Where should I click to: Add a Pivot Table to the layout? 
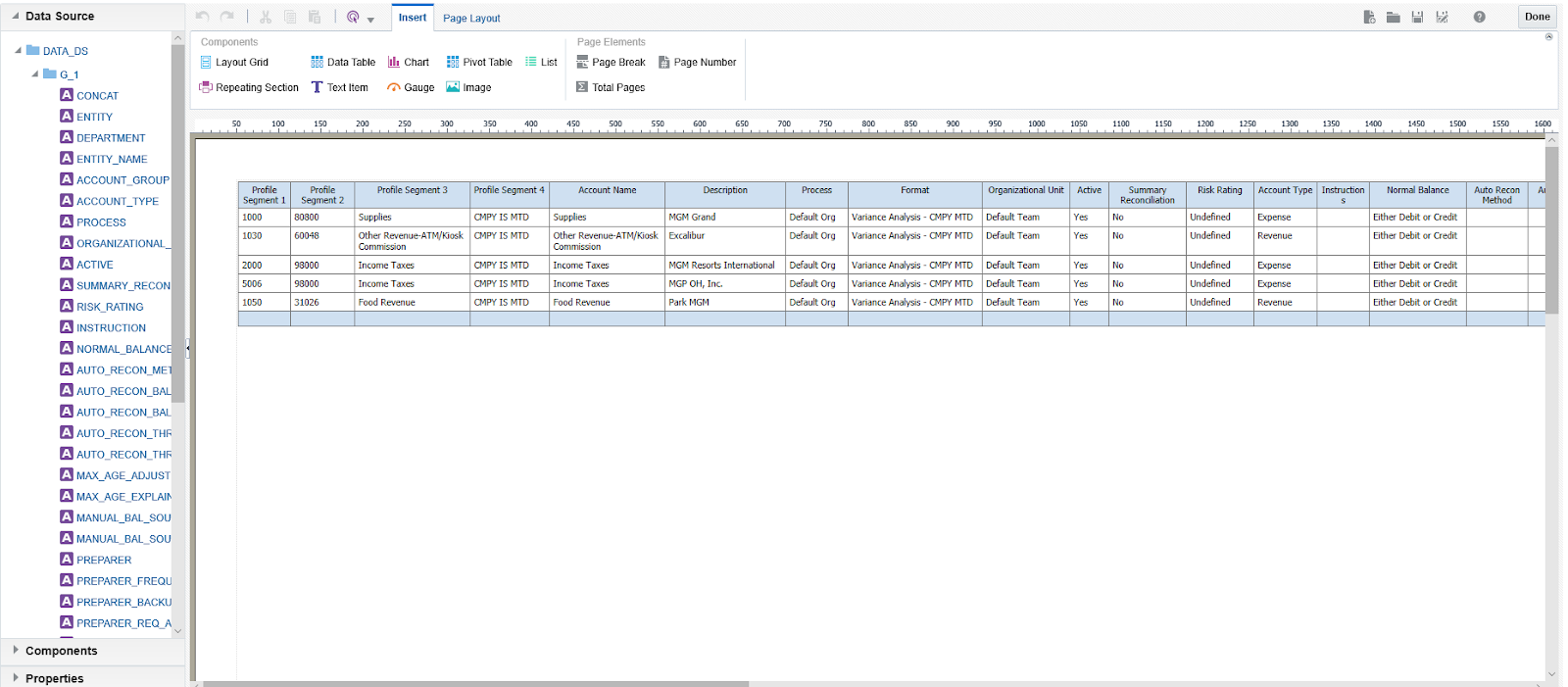tap(479, 62)
